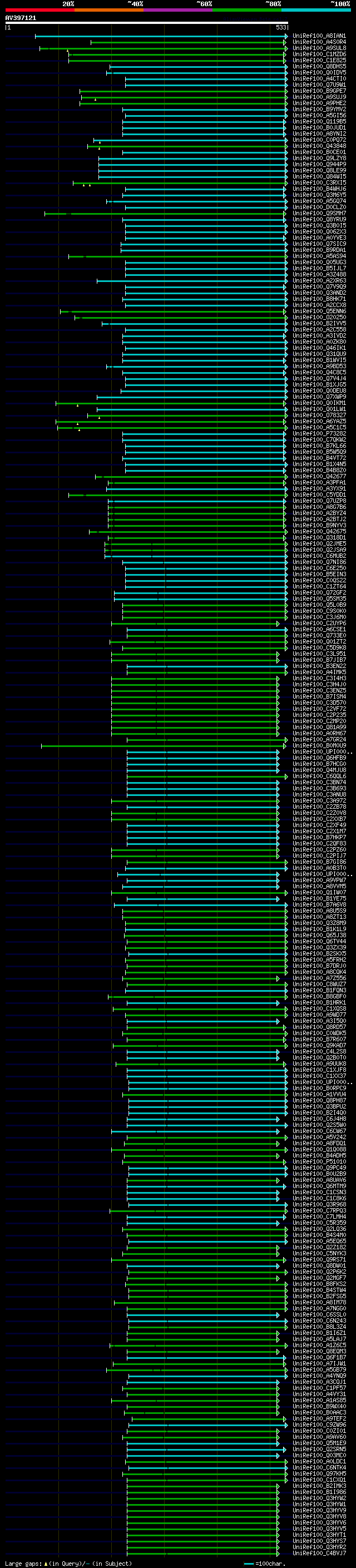Select the UniRef100_Q7V9Q9 label

point(319,286)
